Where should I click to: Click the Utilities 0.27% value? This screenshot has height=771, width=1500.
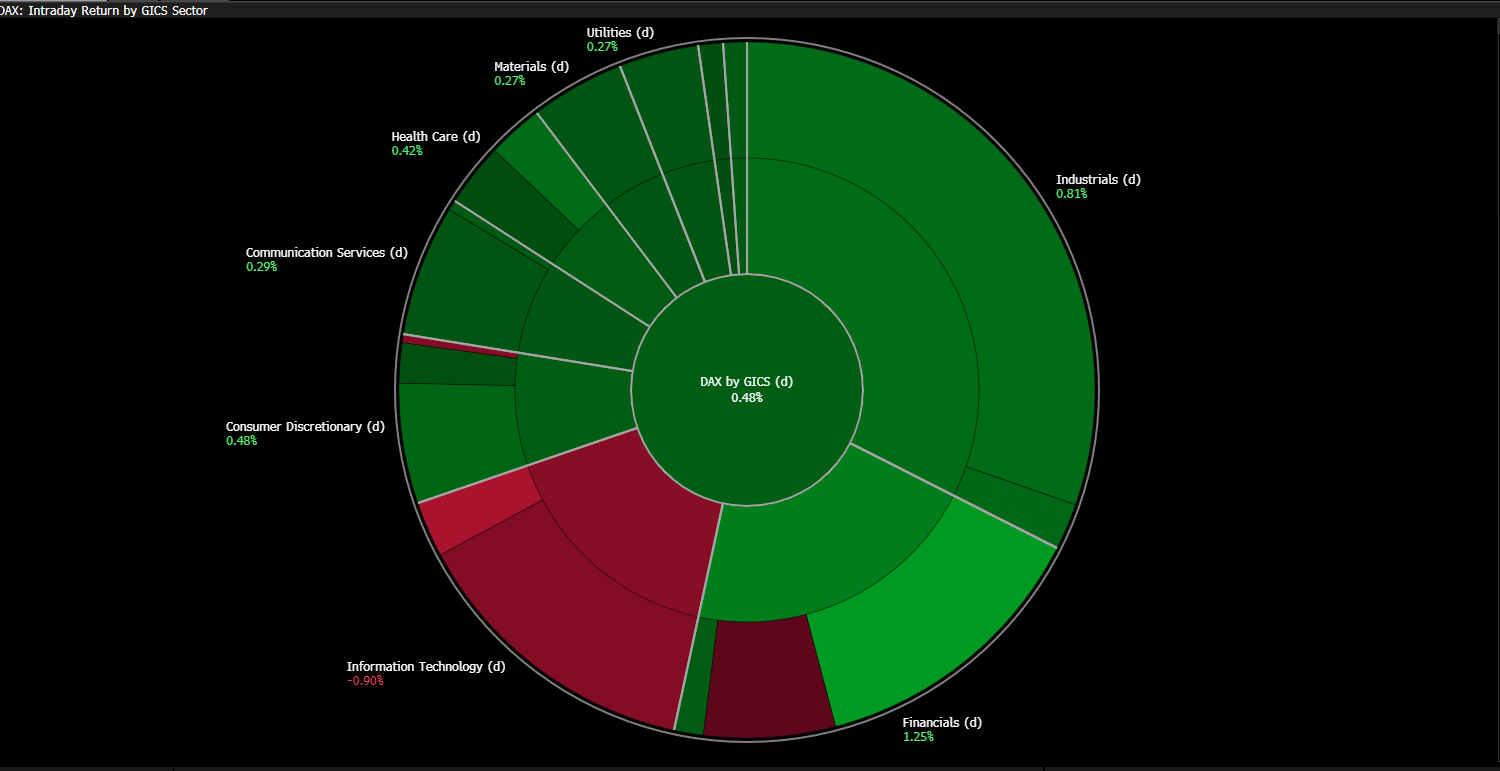click(602, 47)
